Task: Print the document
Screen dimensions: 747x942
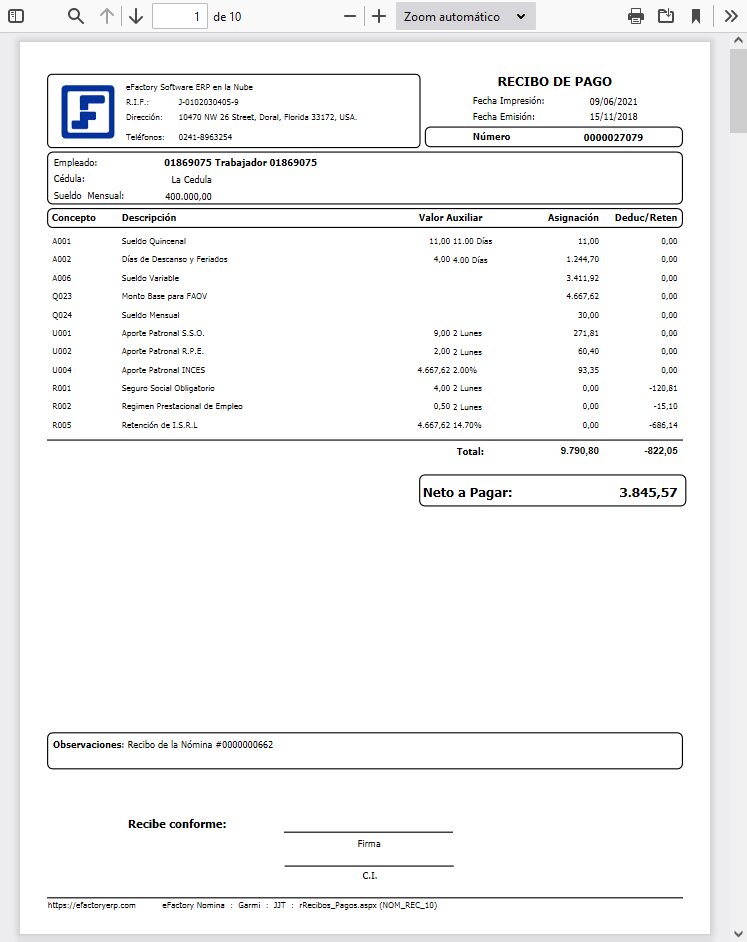Action: click(636, 16)
